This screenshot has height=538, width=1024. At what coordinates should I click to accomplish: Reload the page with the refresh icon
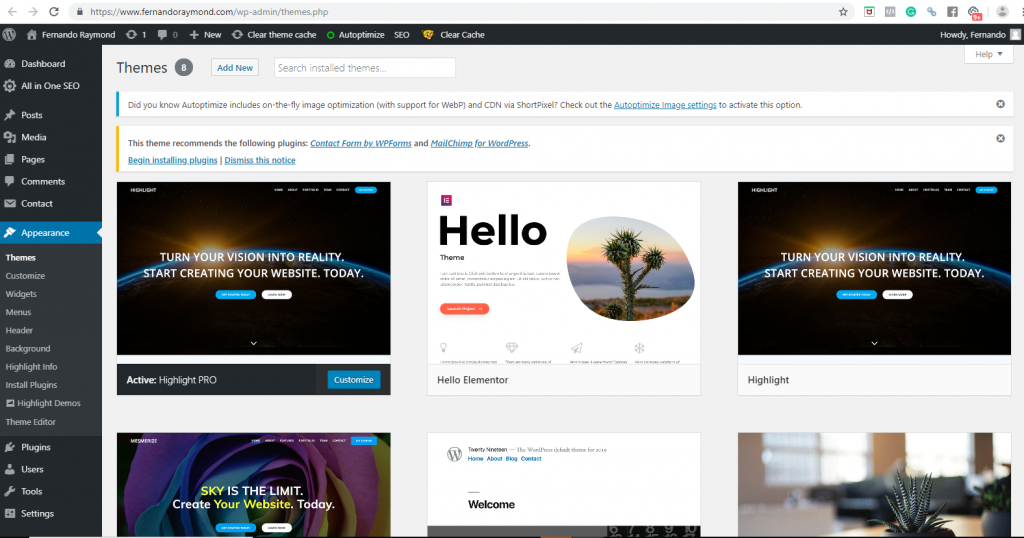coord(54,12)
